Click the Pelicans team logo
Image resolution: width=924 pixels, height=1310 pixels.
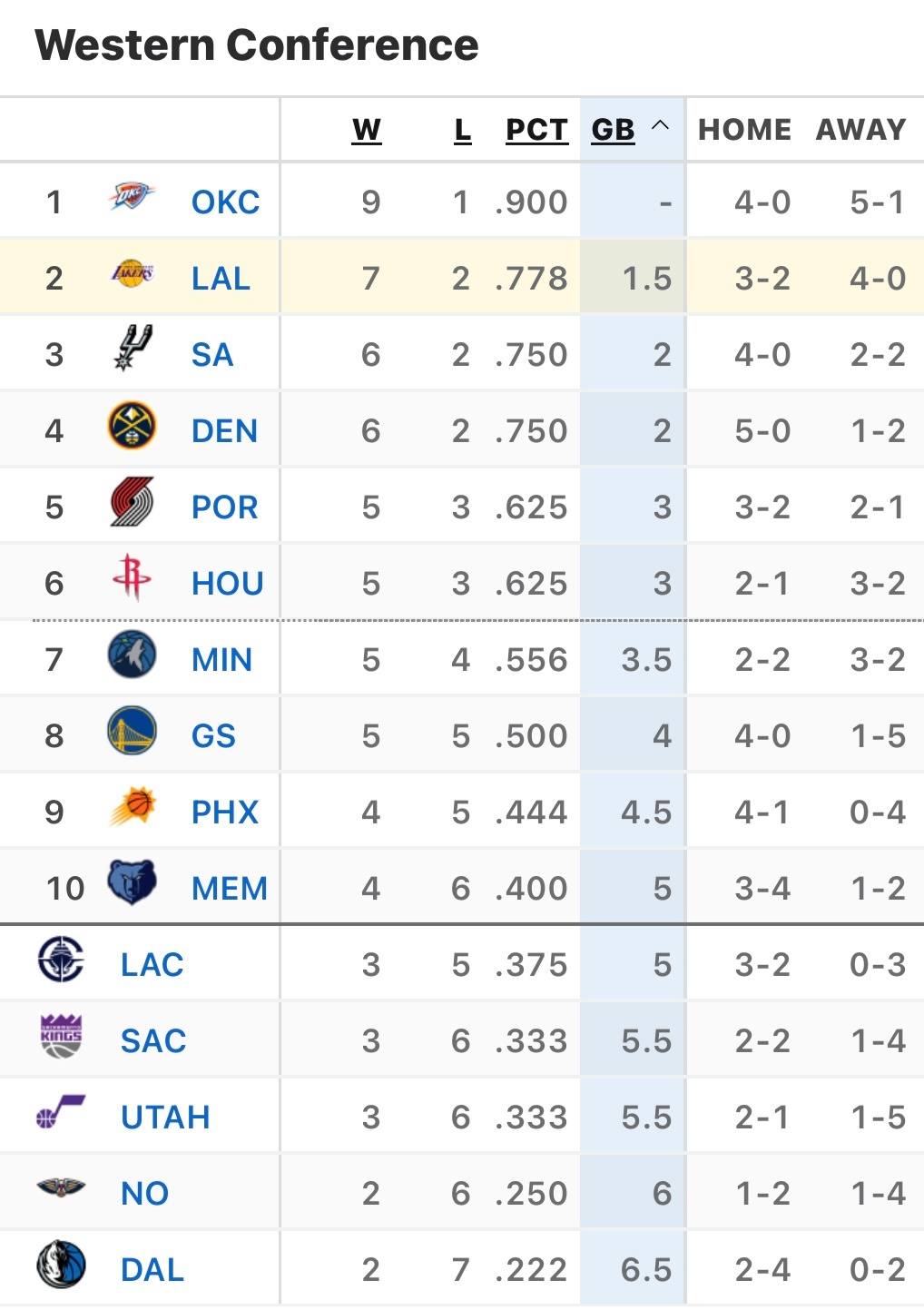tap(62, 1187)
